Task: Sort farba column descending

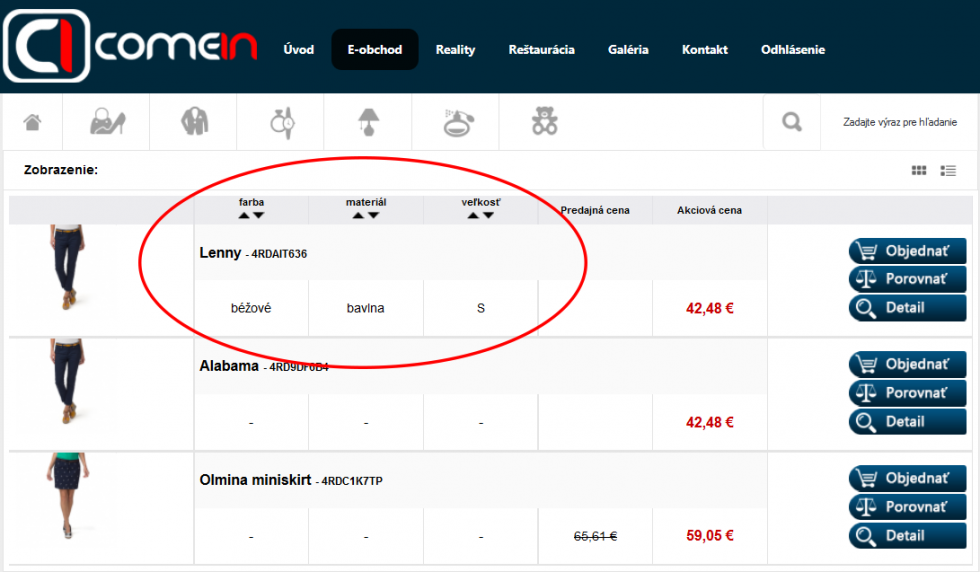Action: [259, 215]
